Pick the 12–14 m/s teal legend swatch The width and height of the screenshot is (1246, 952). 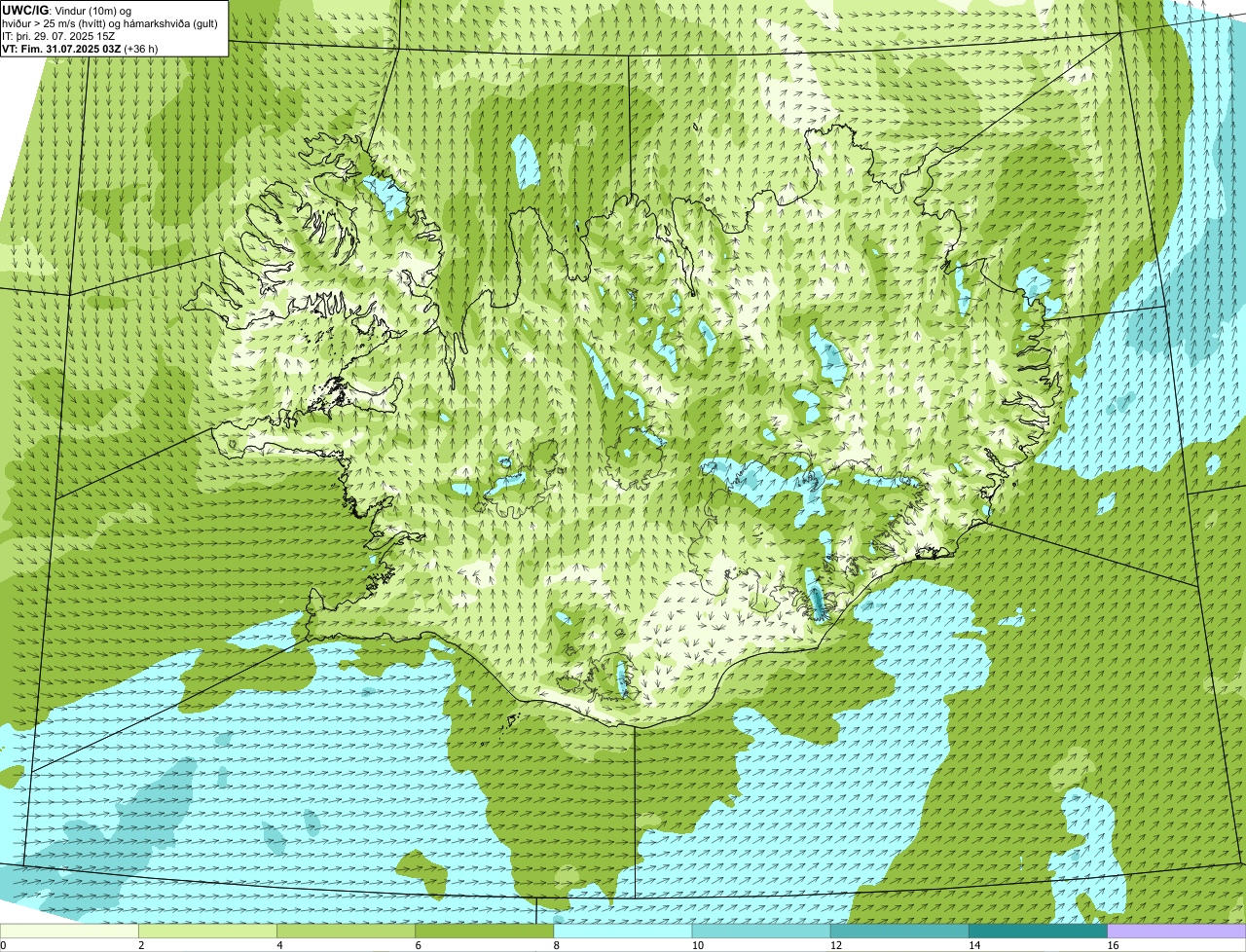[x=899, y=932]
